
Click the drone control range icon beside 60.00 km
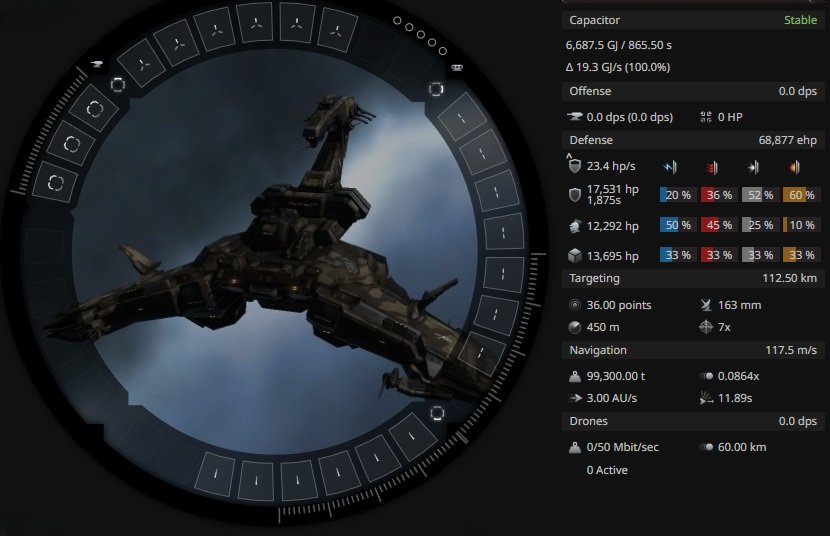click(x=707, y=447)
